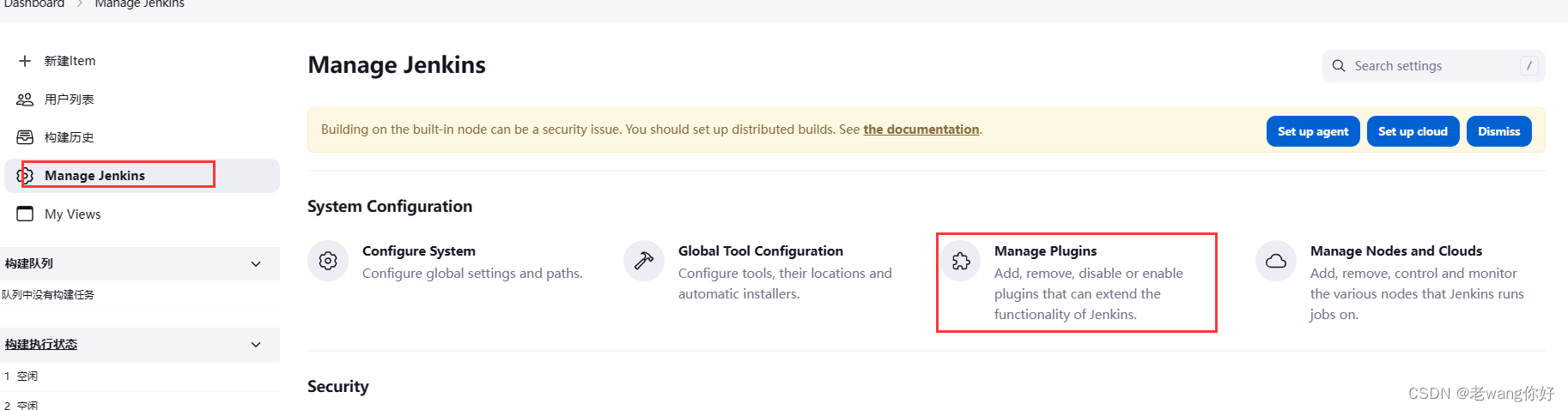The height and width of the screenshot is (410, 1568).
Task: Open 新建Item in the sidebar
Action: point(70,61)
